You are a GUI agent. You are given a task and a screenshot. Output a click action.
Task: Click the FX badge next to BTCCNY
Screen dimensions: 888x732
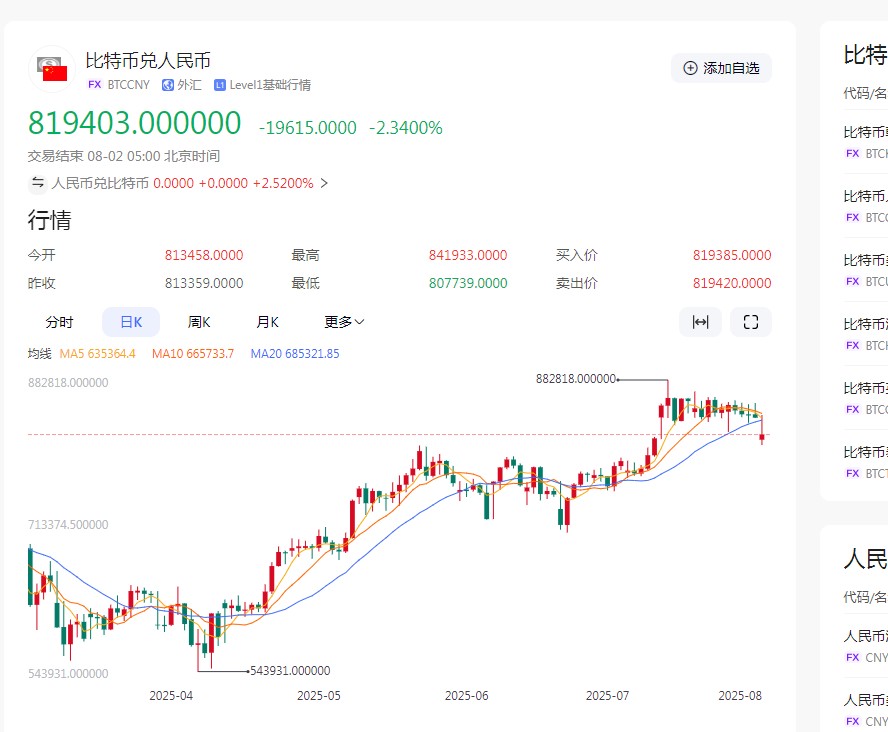[x=95, y=84]
